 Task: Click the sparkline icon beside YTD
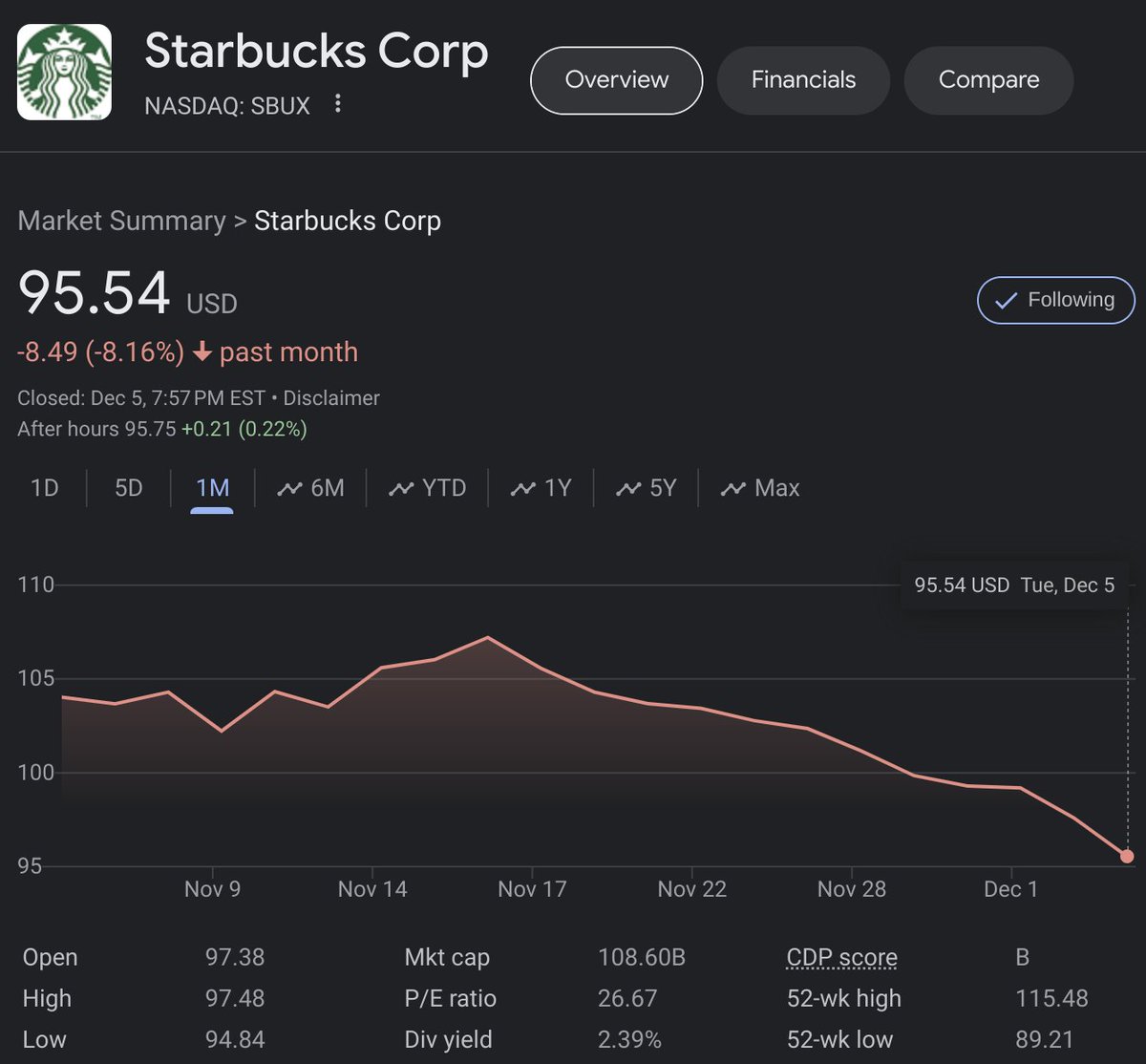(400, 487)
